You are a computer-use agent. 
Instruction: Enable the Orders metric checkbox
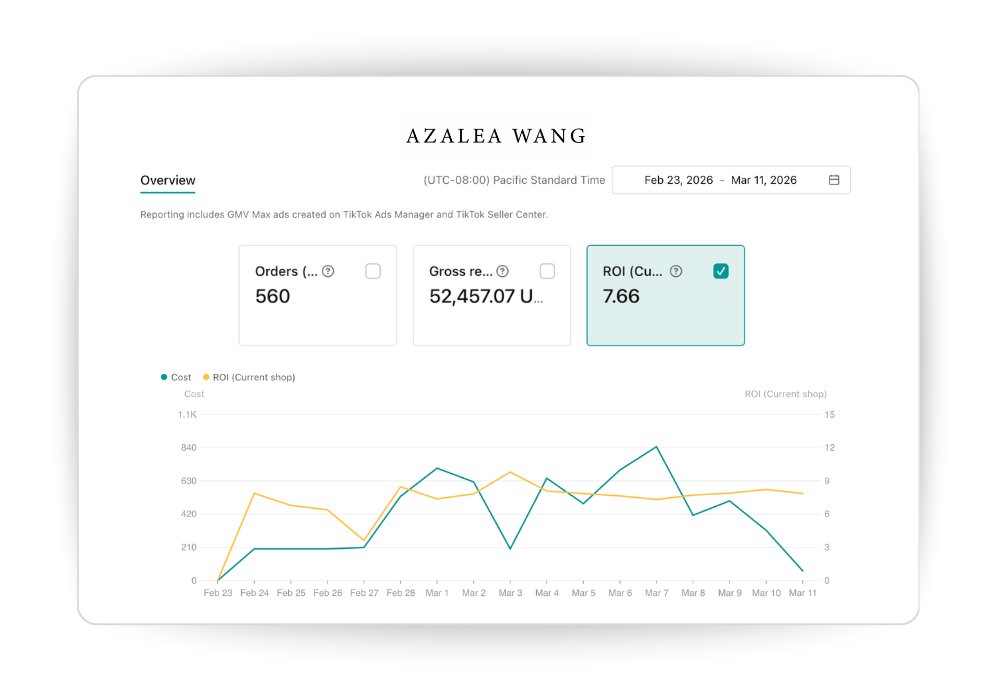[x=374, y=270]
